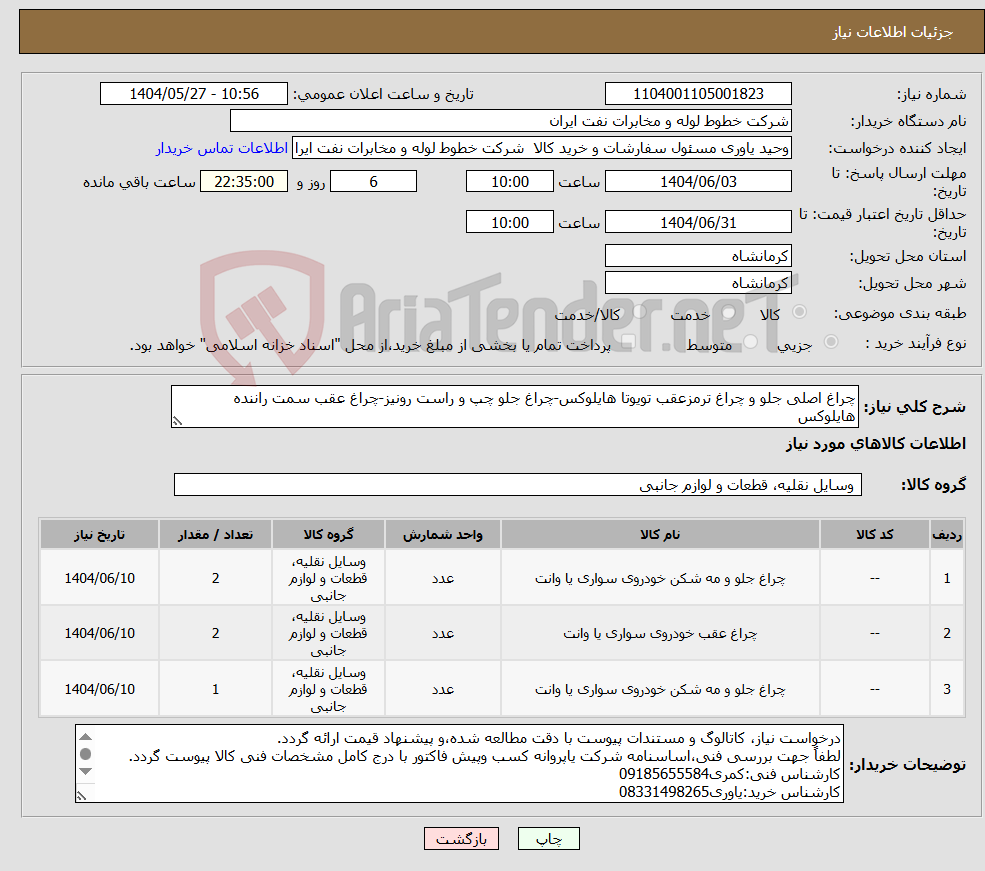Image resolution: width=985 pixels, height=871 pixels.
Task: Click the resize handle of description textarea
Action: pos(177,421)
